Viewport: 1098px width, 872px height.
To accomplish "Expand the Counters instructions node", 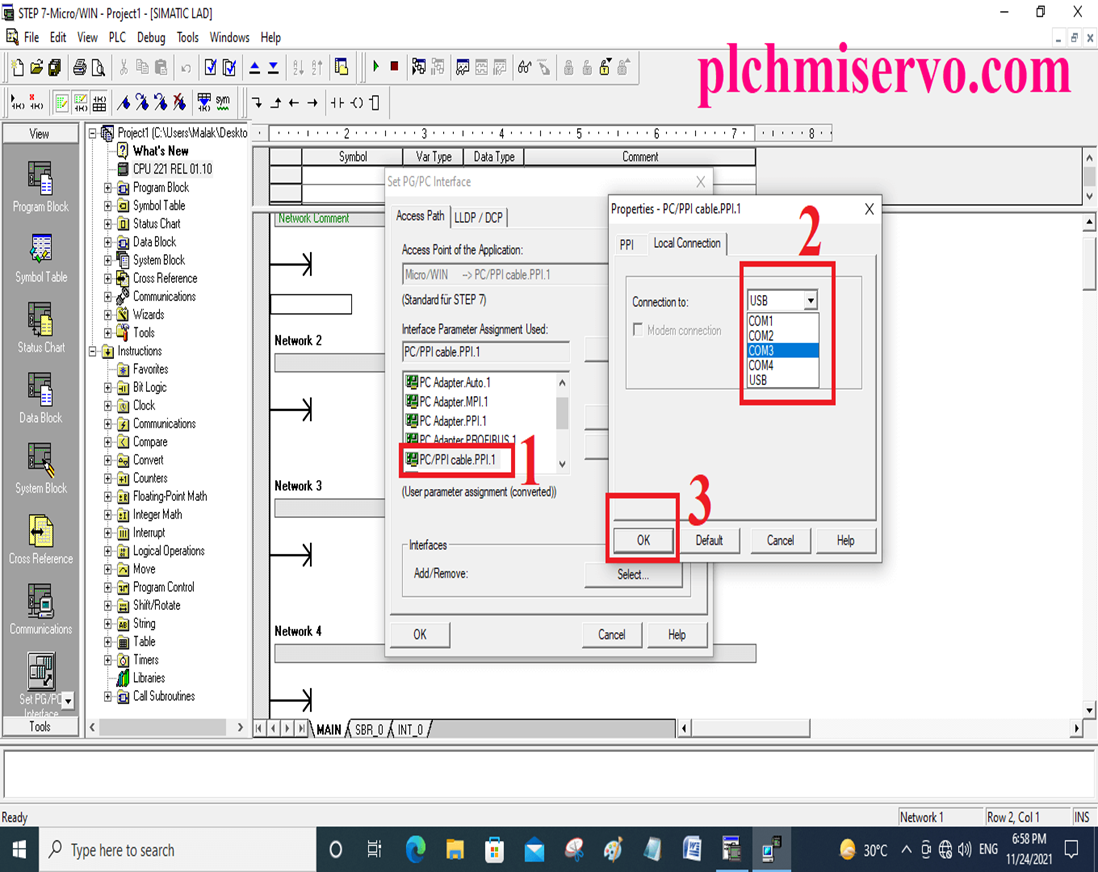I will coord(108,478).
